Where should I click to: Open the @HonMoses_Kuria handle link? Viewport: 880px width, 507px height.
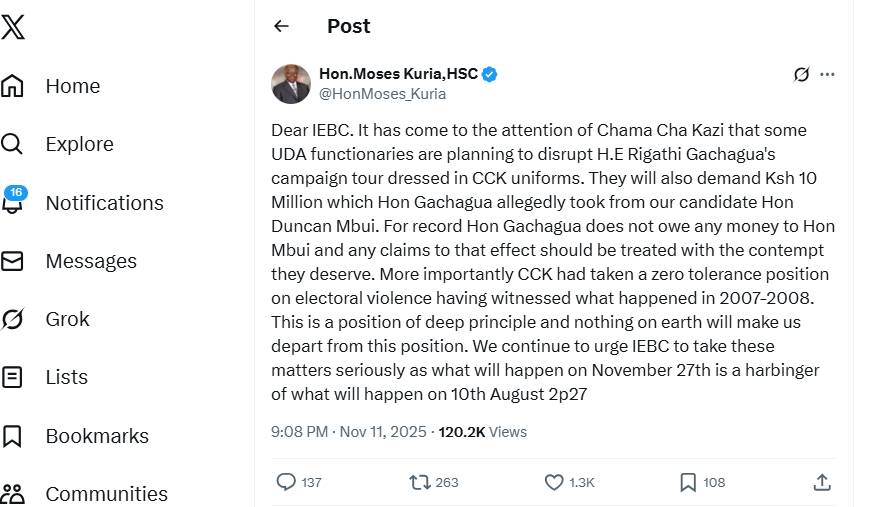pos(382,94)
